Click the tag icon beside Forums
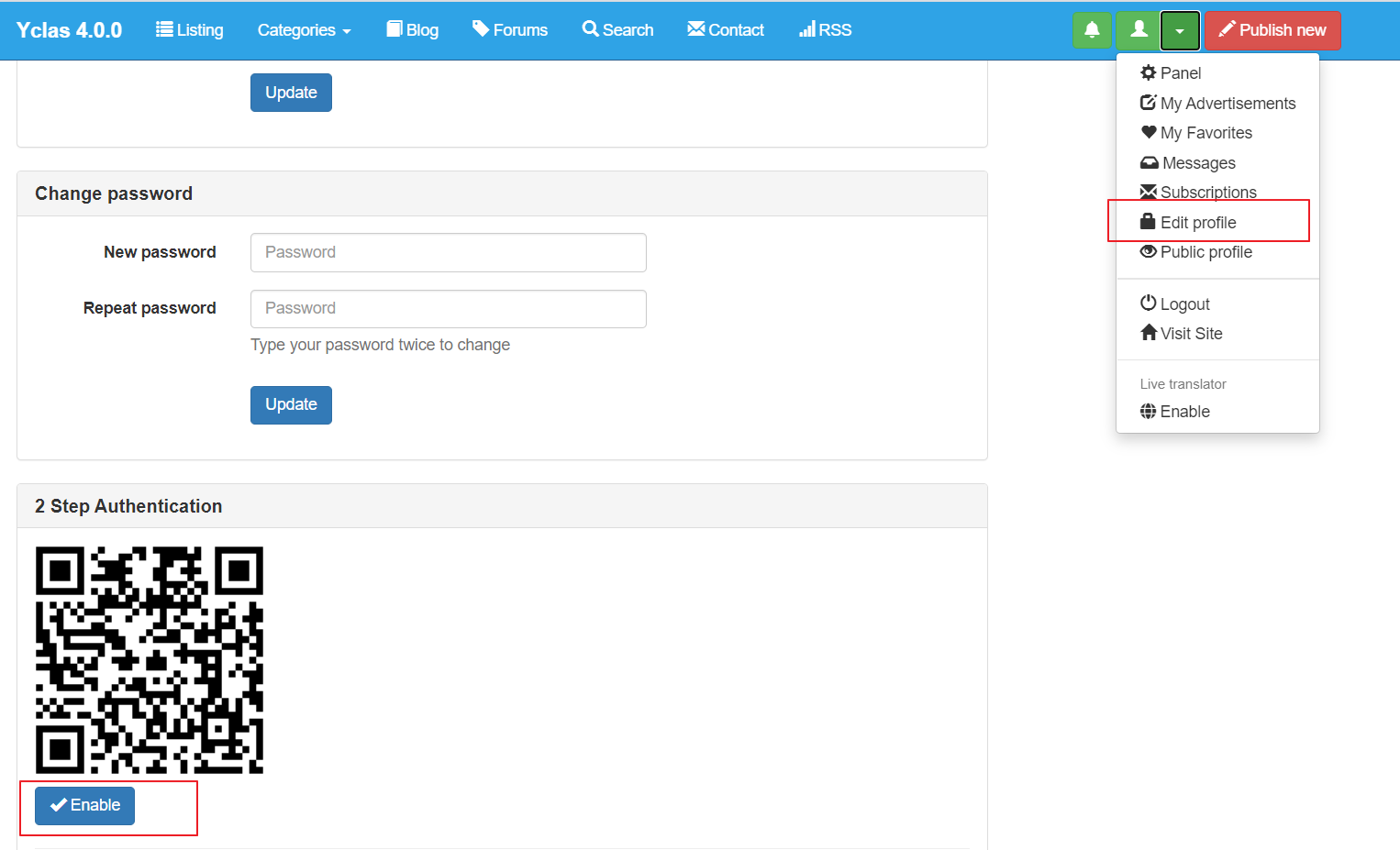The height and width of the screenshot is (850, 1400). (x=481, y=29)
